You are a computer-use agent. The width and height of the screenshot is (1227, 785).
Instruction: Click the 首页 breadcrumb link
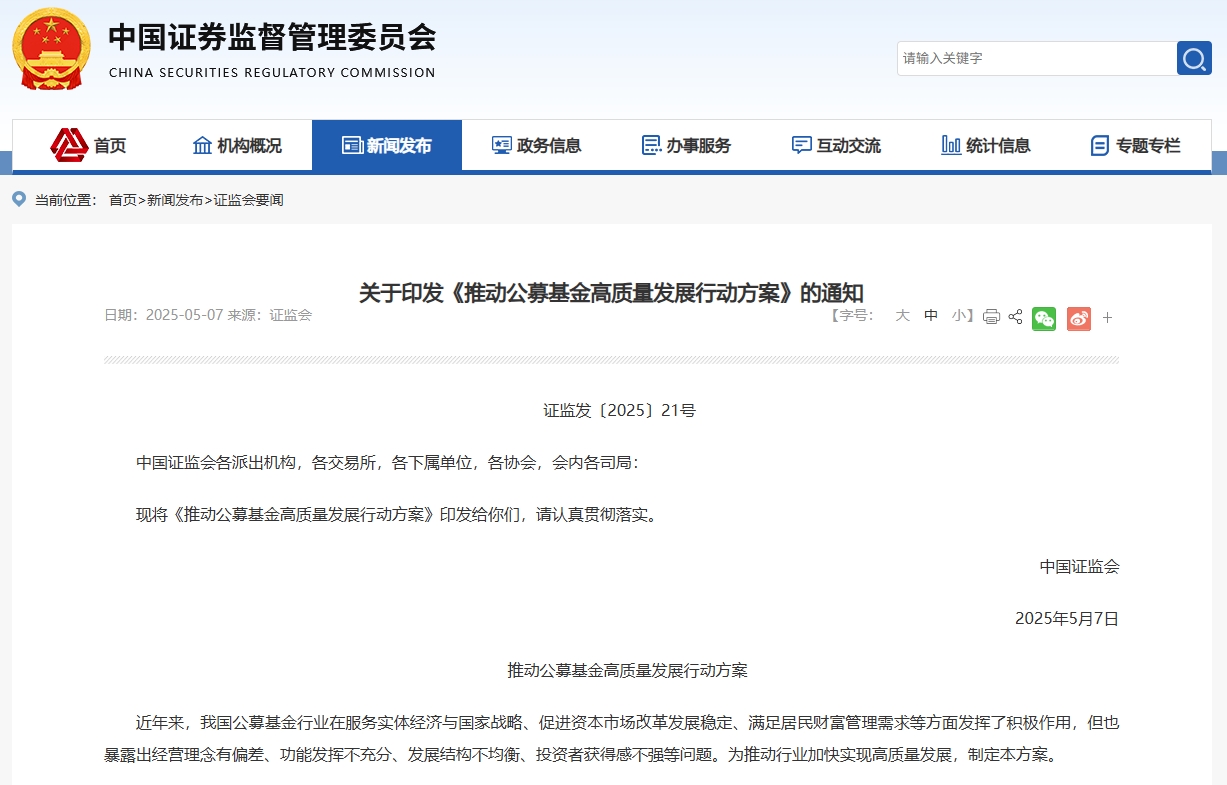123,200
